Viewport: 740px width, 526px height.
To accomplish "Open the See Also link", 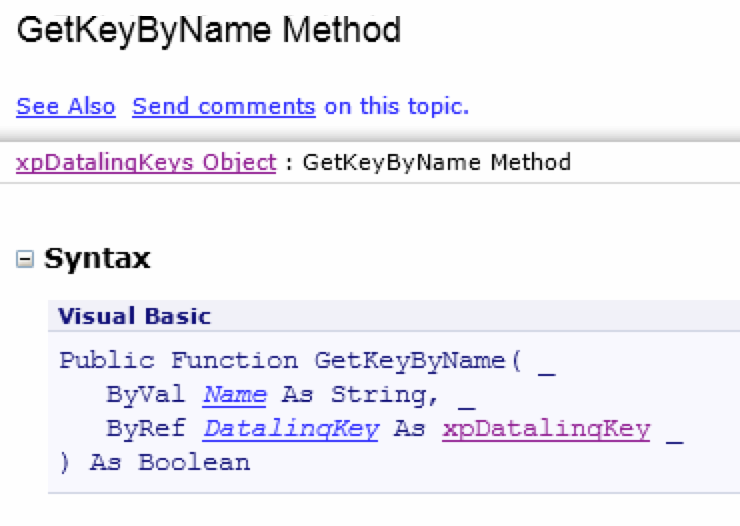I will (66, 106).
